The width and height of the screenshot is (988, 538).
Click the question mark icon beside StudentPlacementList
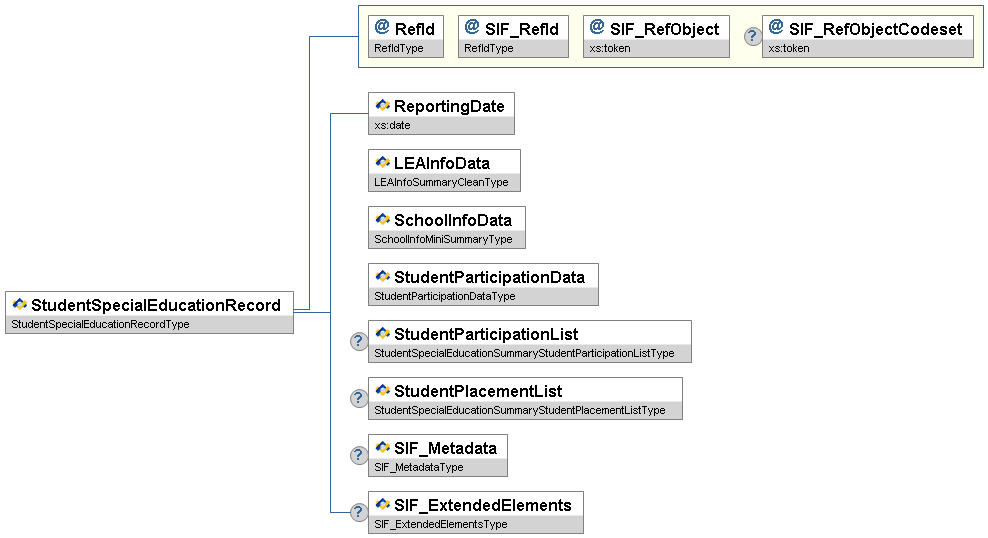359,399
